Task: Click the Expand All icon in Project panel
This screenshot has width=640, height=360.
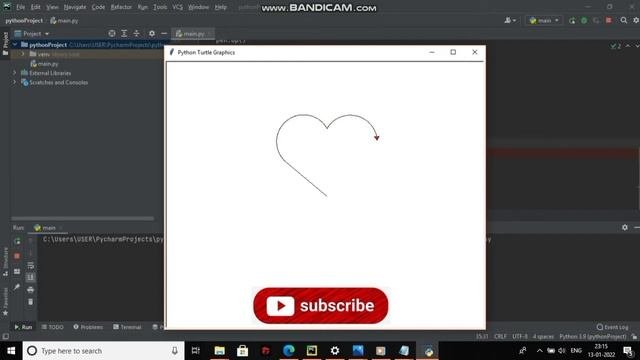Action: (x=124, y=33)
